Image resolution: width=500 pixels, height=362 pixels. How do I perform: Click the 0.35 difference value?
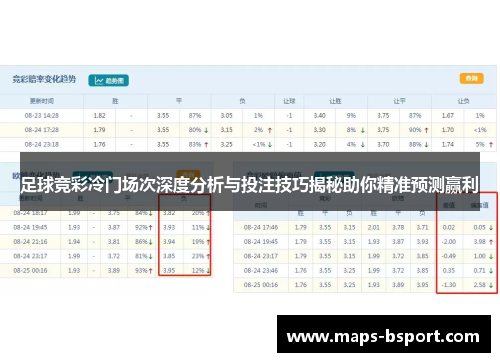click(x=448, y=270)
